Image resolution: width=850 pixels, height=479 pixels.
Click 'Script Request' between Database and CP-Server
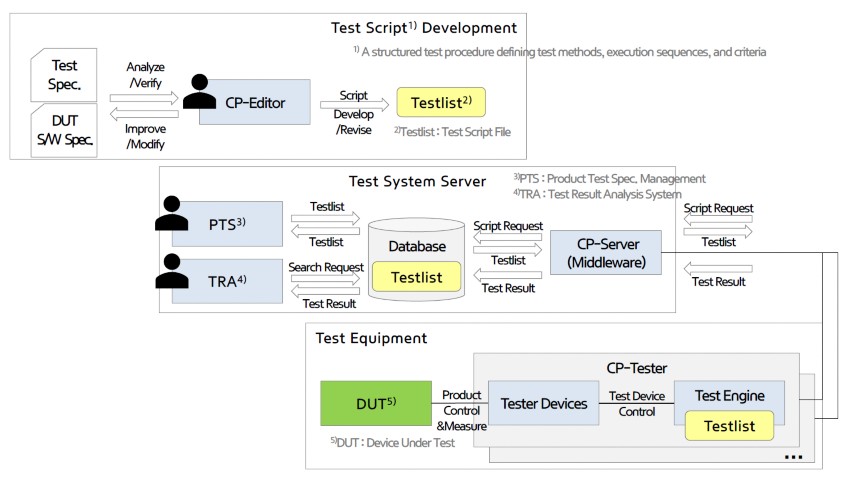pyautogui.click(x=508, y=226)
